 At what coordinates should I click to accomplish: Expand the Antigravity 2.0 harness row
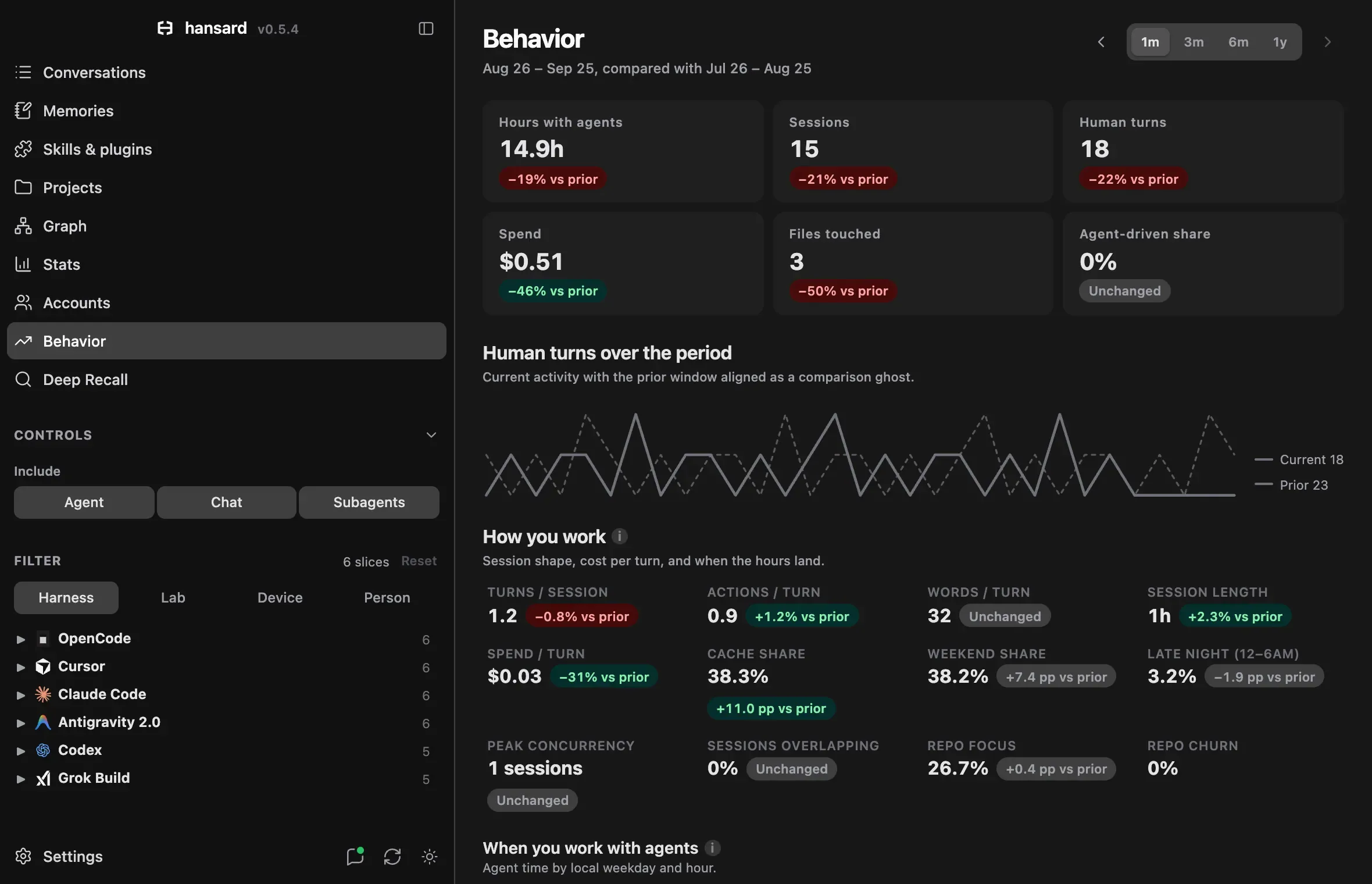21,723
